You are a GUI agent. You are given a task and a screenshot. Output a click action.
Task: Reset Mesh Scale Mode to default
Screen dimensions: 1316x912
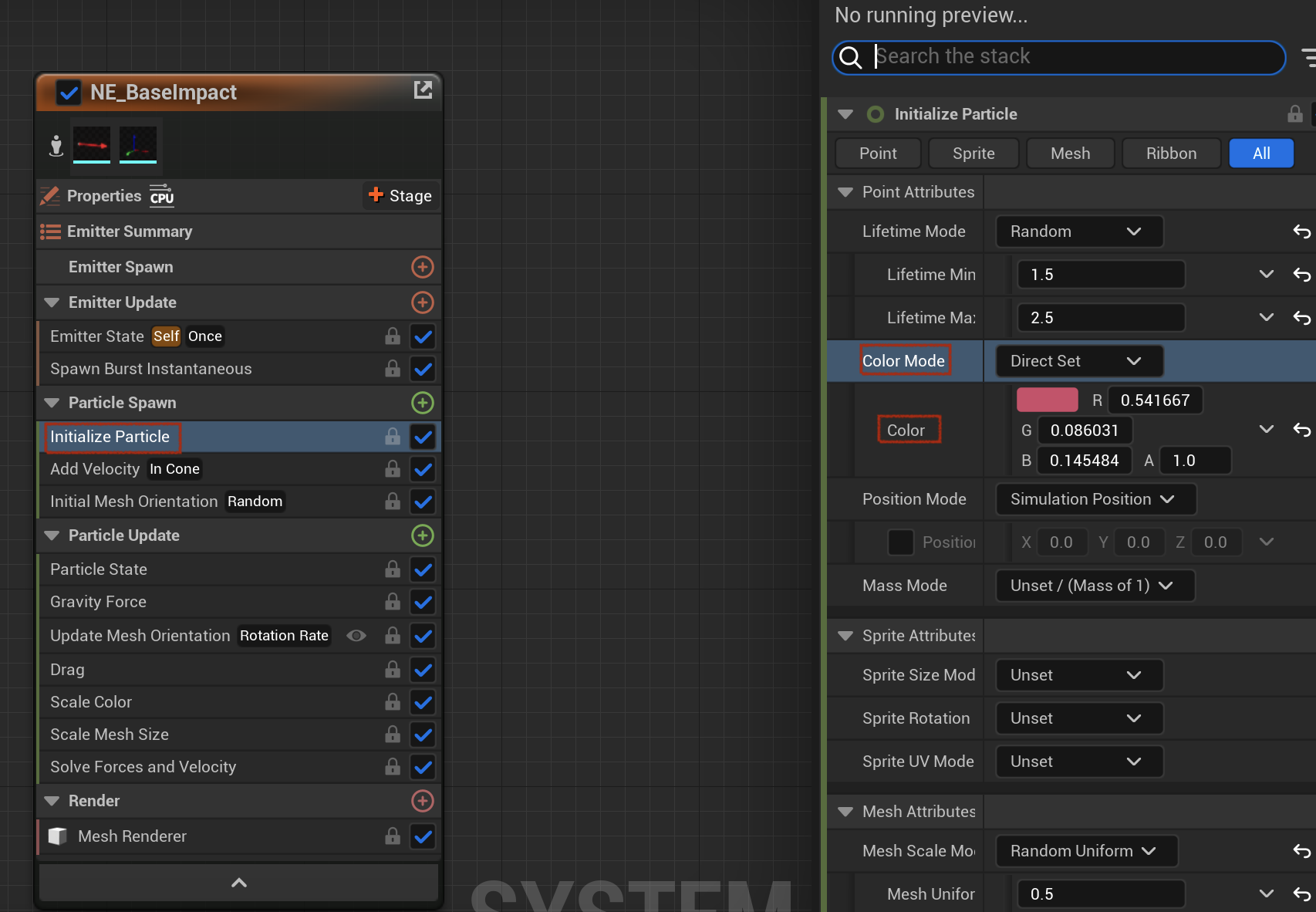coord(1302,851)
